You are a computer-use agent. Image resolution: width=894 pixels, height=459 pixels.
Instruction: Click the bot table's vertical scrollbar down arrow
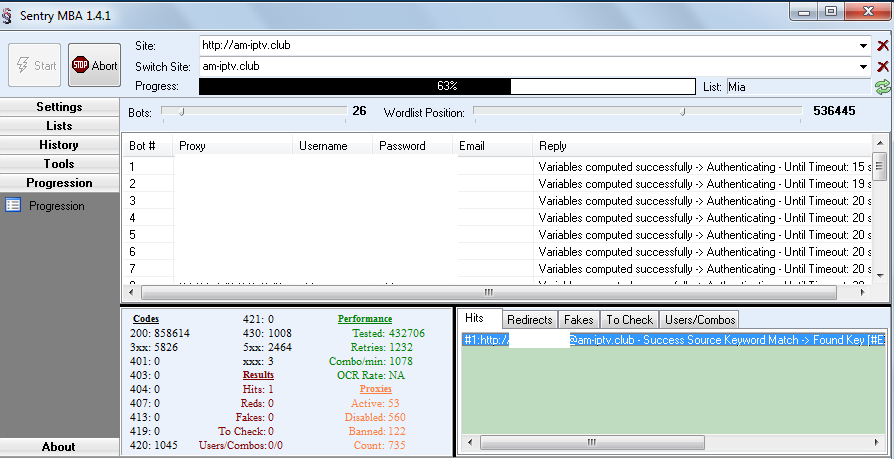pos(879,276)
